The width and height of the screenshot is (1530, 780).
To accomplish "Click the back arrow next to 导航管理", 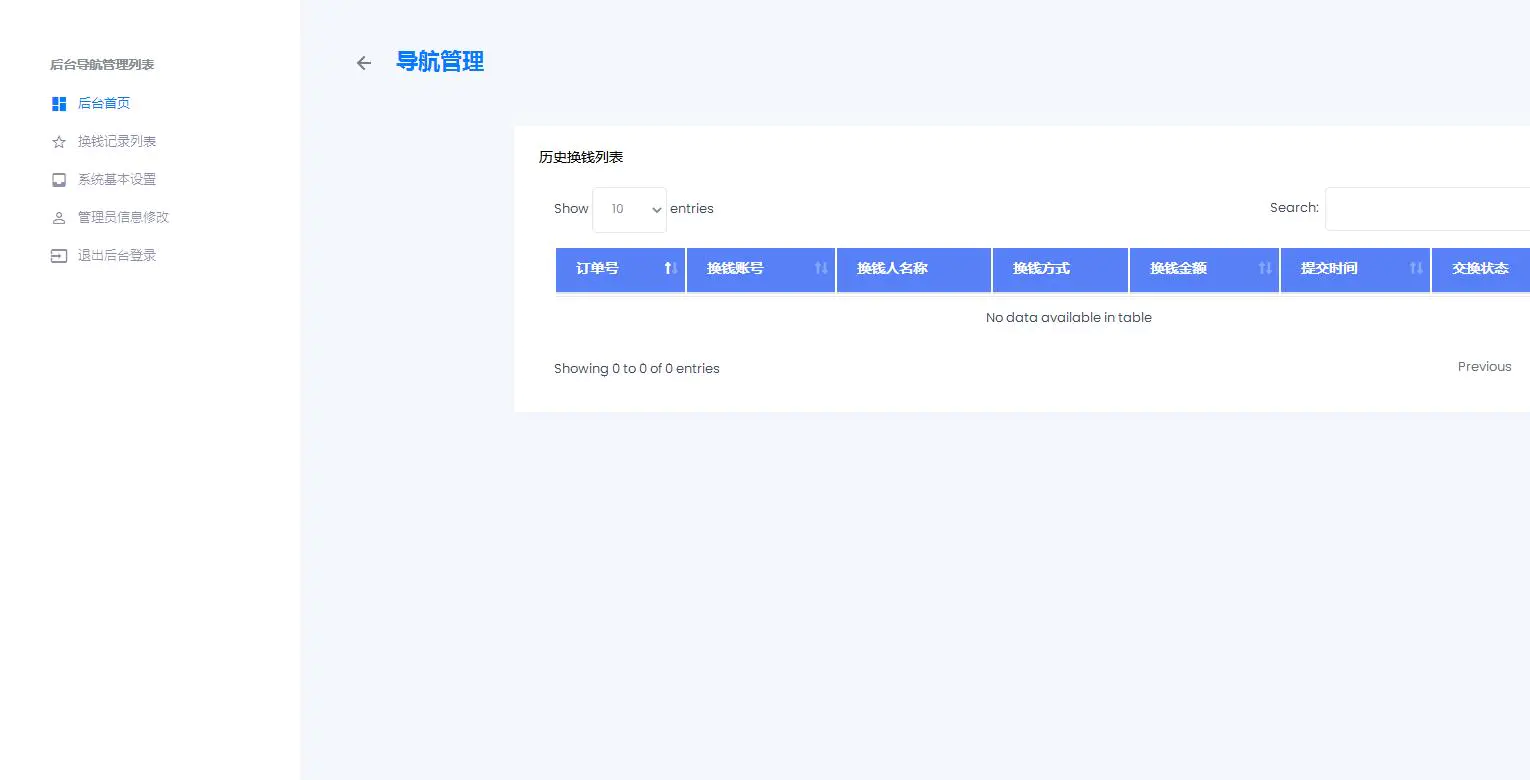I will pyautogui.click(x=363, y=62).
